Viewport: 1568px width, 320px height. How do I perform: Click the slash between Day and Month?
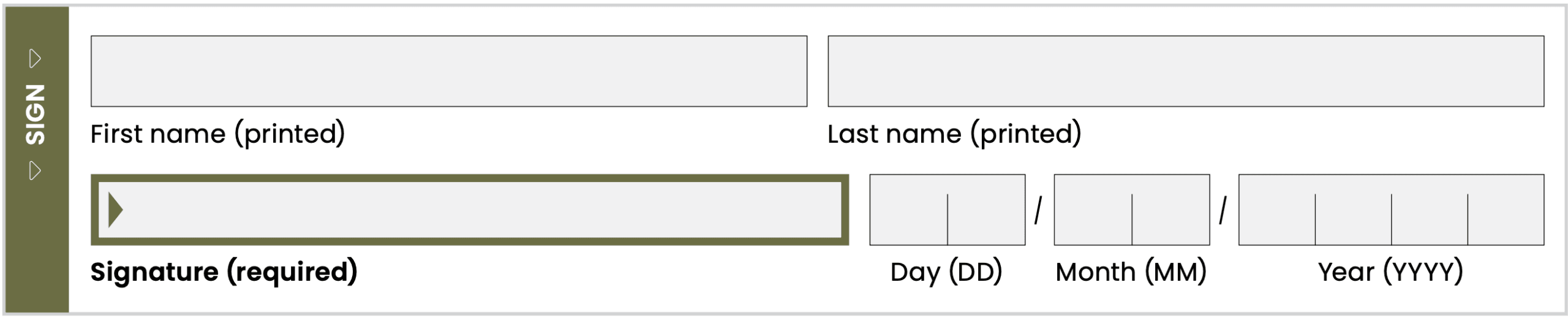pos(1038,211)
